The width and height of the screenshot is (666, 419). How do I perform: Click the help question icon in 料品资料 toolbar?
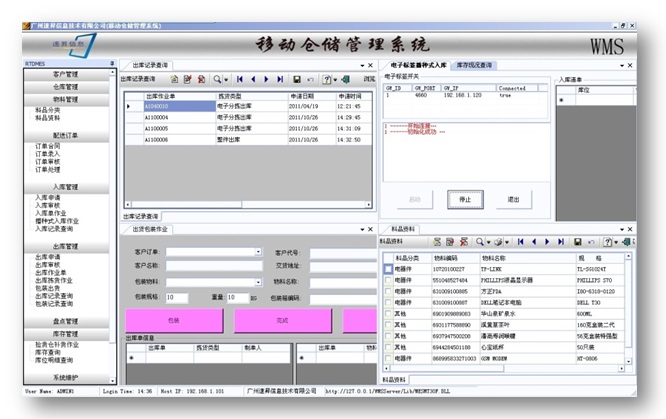(x=609, y=242)
